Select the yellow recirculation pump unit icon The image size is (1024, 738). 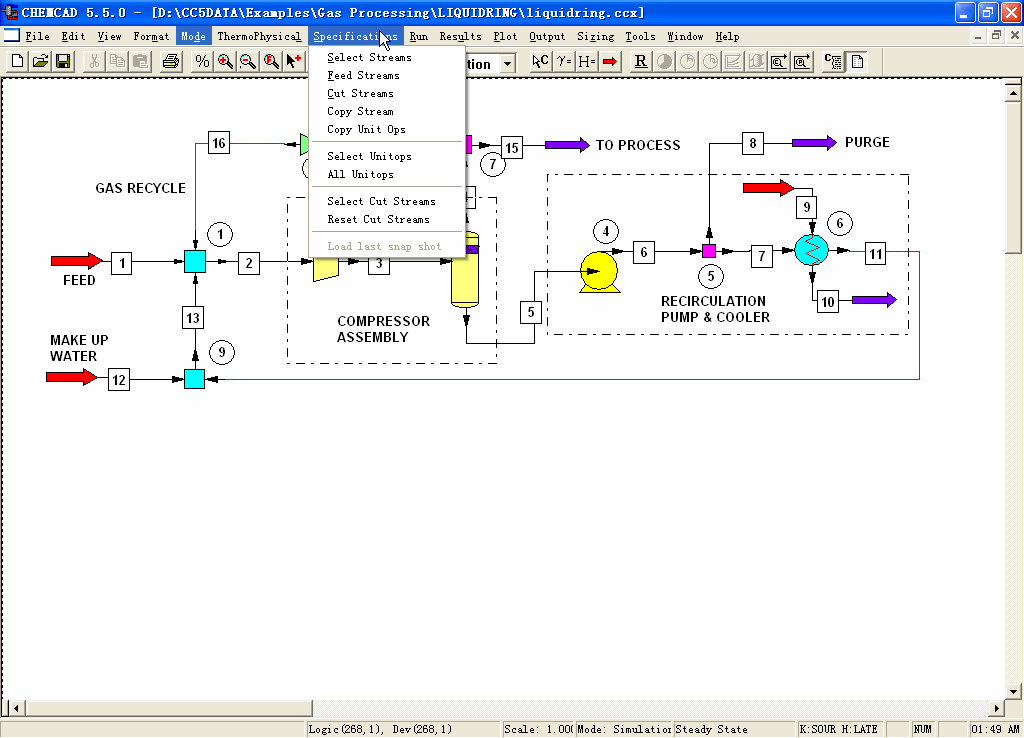click(x=599, y=272)
